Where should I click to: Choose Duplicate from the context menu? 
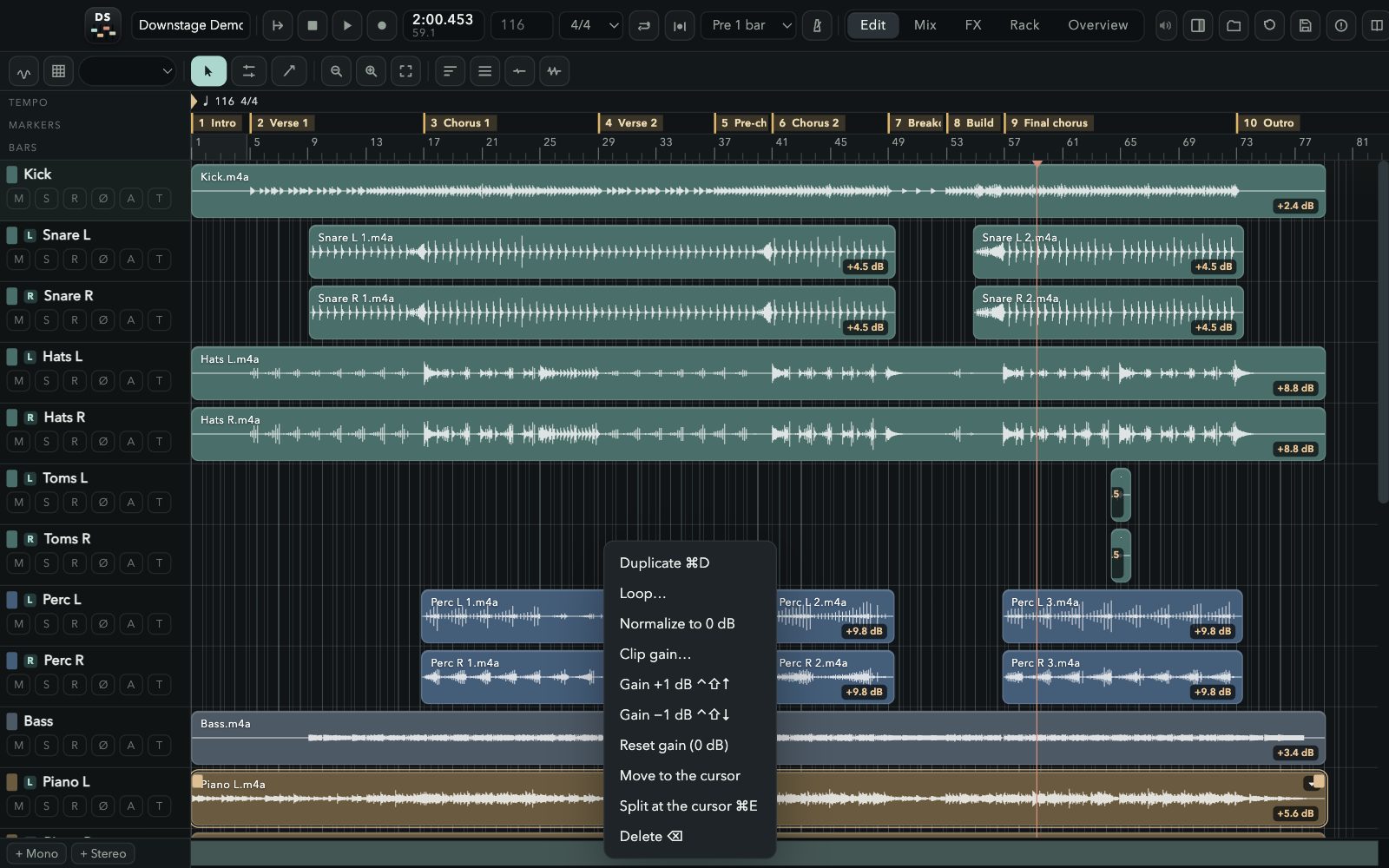click(689, 562)
